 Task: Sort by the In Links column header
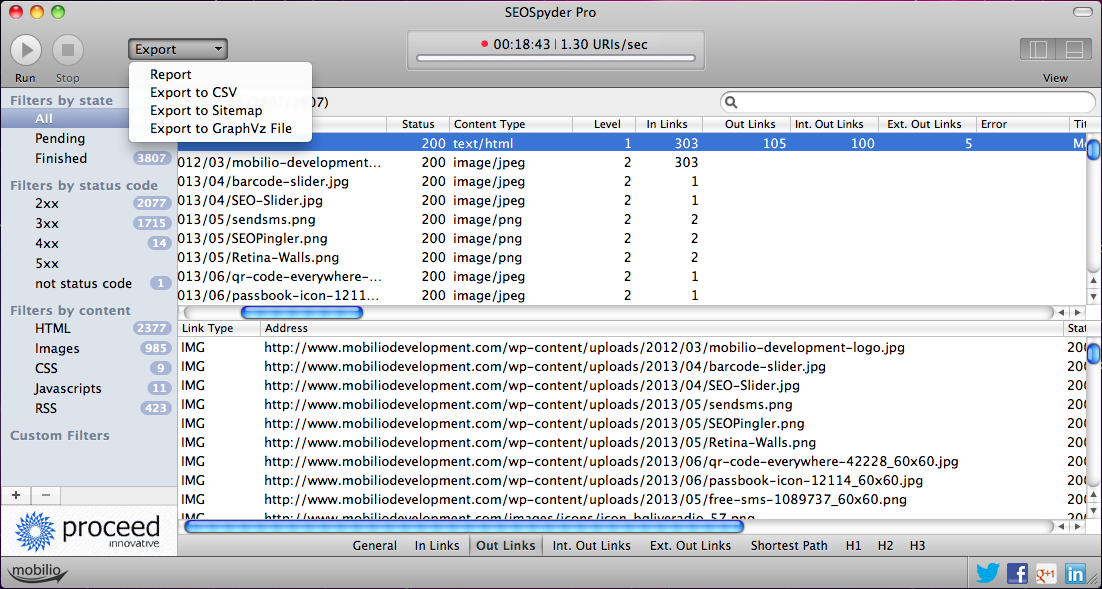pyautogui.click(x=670, y=124)
